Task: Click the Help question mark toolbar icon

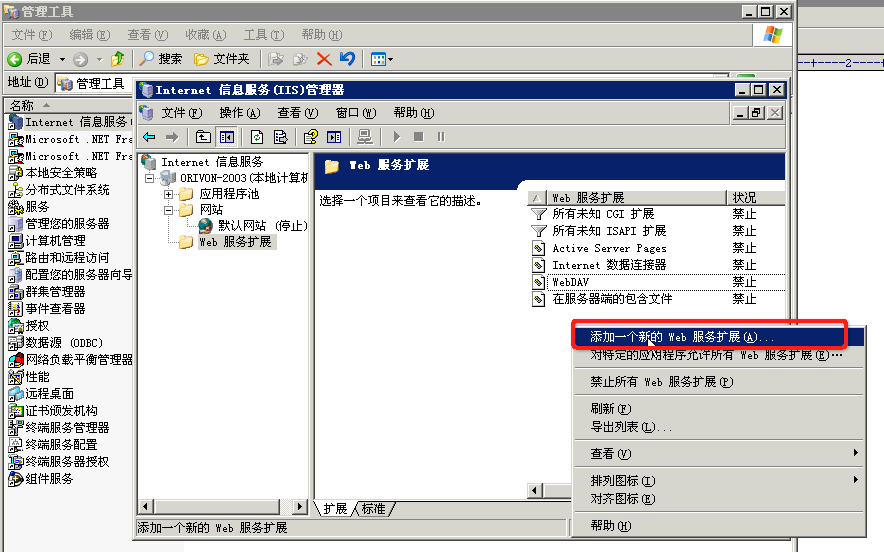Action: (310, 137)
